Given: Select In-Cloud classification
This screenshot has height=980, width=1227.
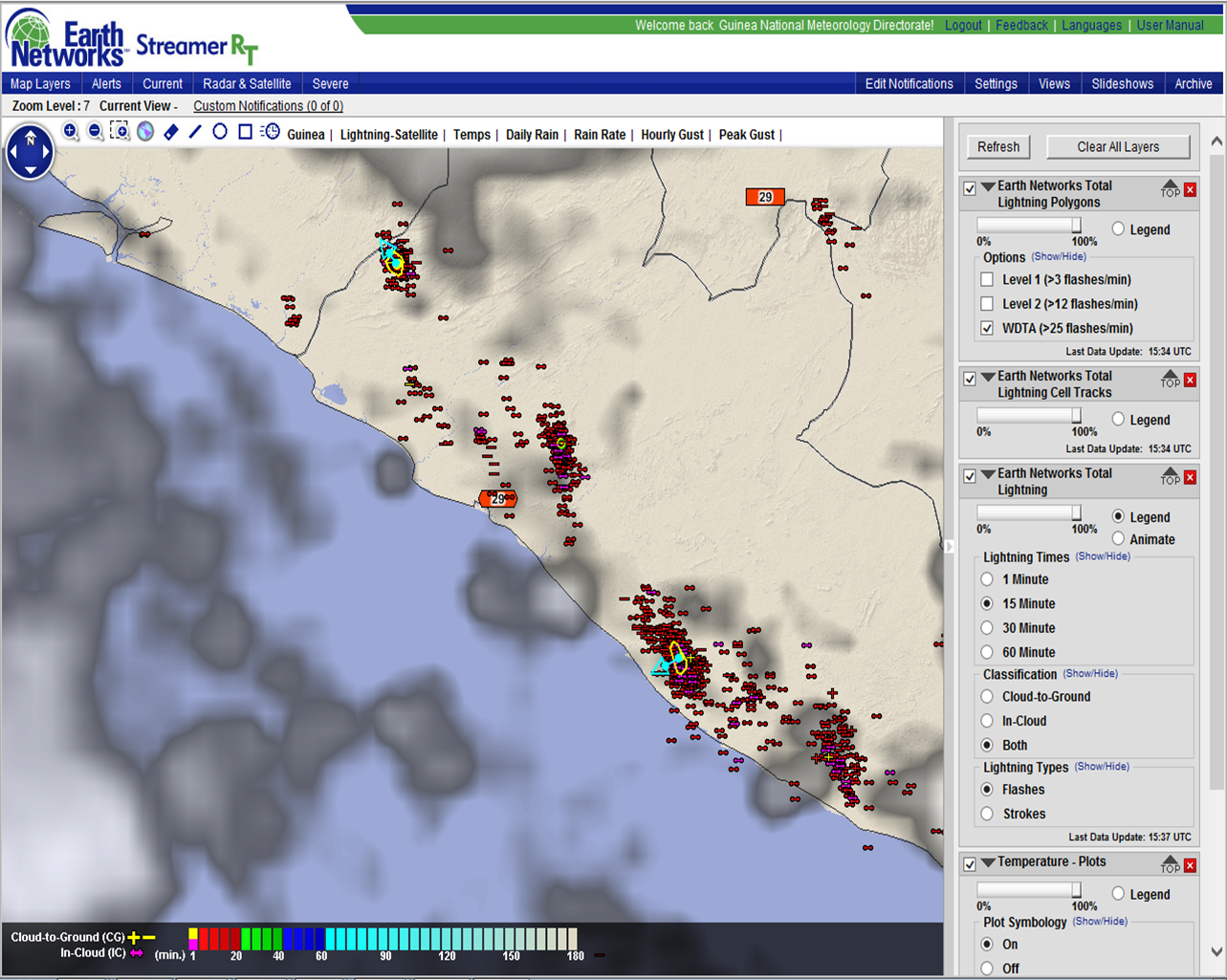Looking at the screenshot, I should click(x=987, y=721).
